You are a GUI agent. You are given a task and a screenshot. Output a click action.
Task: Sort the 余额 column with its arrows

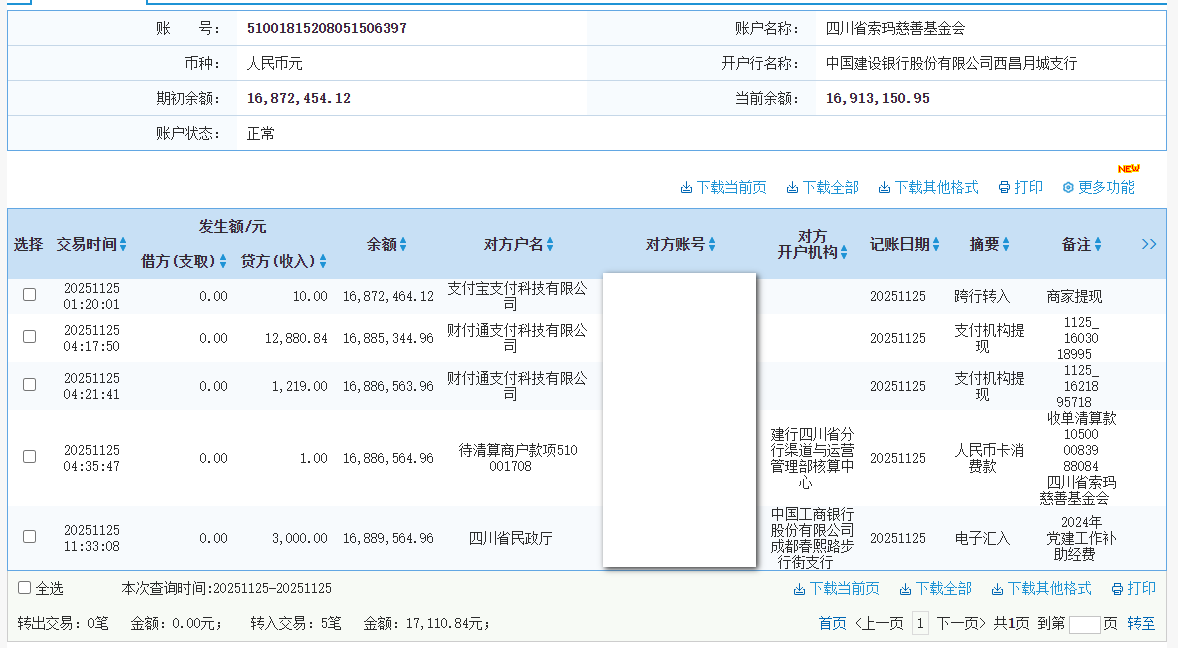tap(403, 245)
